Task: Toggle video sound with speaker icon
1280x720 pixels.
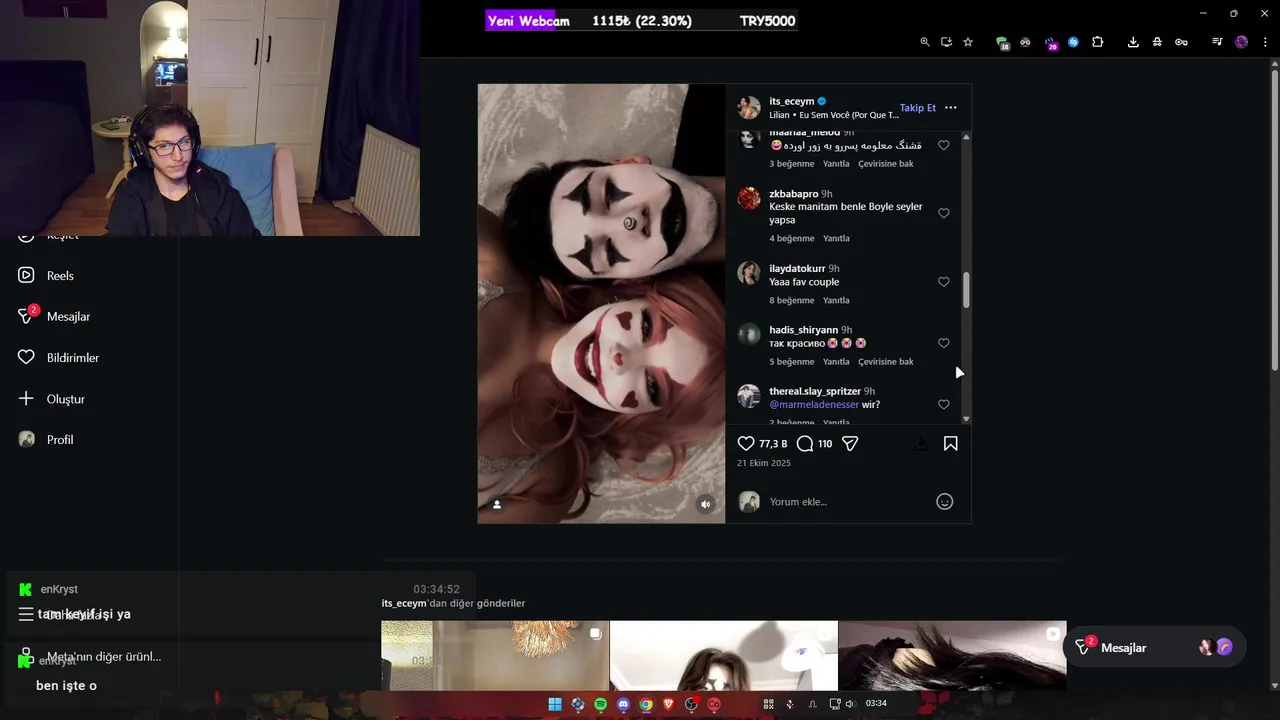Action: pos(705,504)
